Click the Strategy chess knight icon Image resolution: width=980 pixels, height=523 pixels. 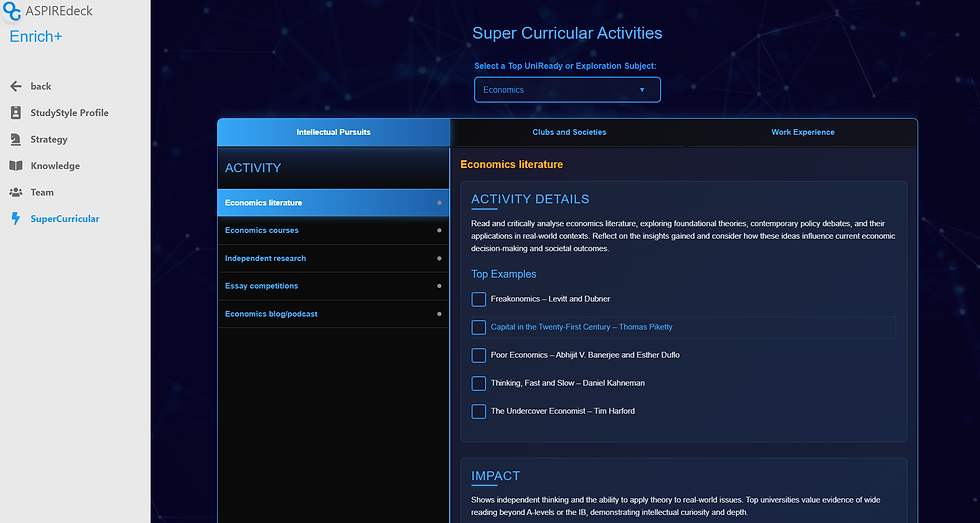16,139
